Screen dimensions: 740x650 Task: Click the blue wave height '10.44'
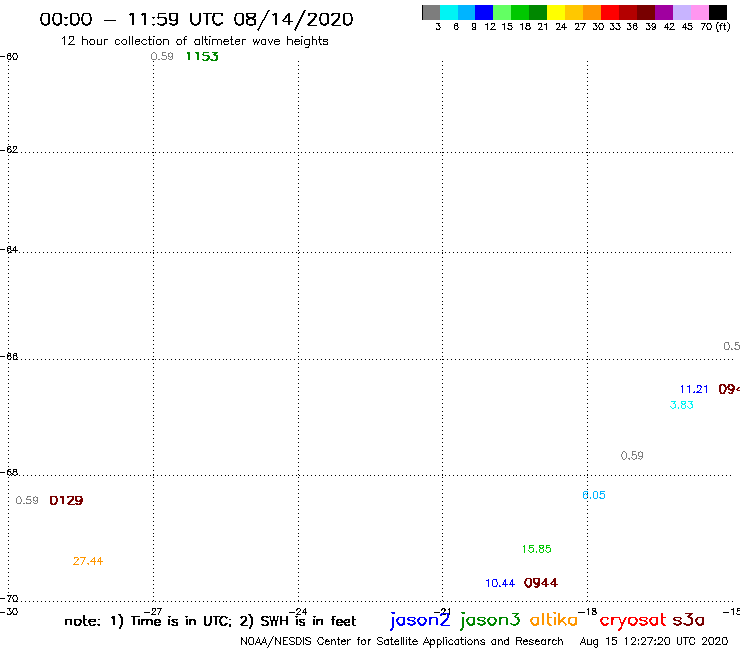[500, 583]
